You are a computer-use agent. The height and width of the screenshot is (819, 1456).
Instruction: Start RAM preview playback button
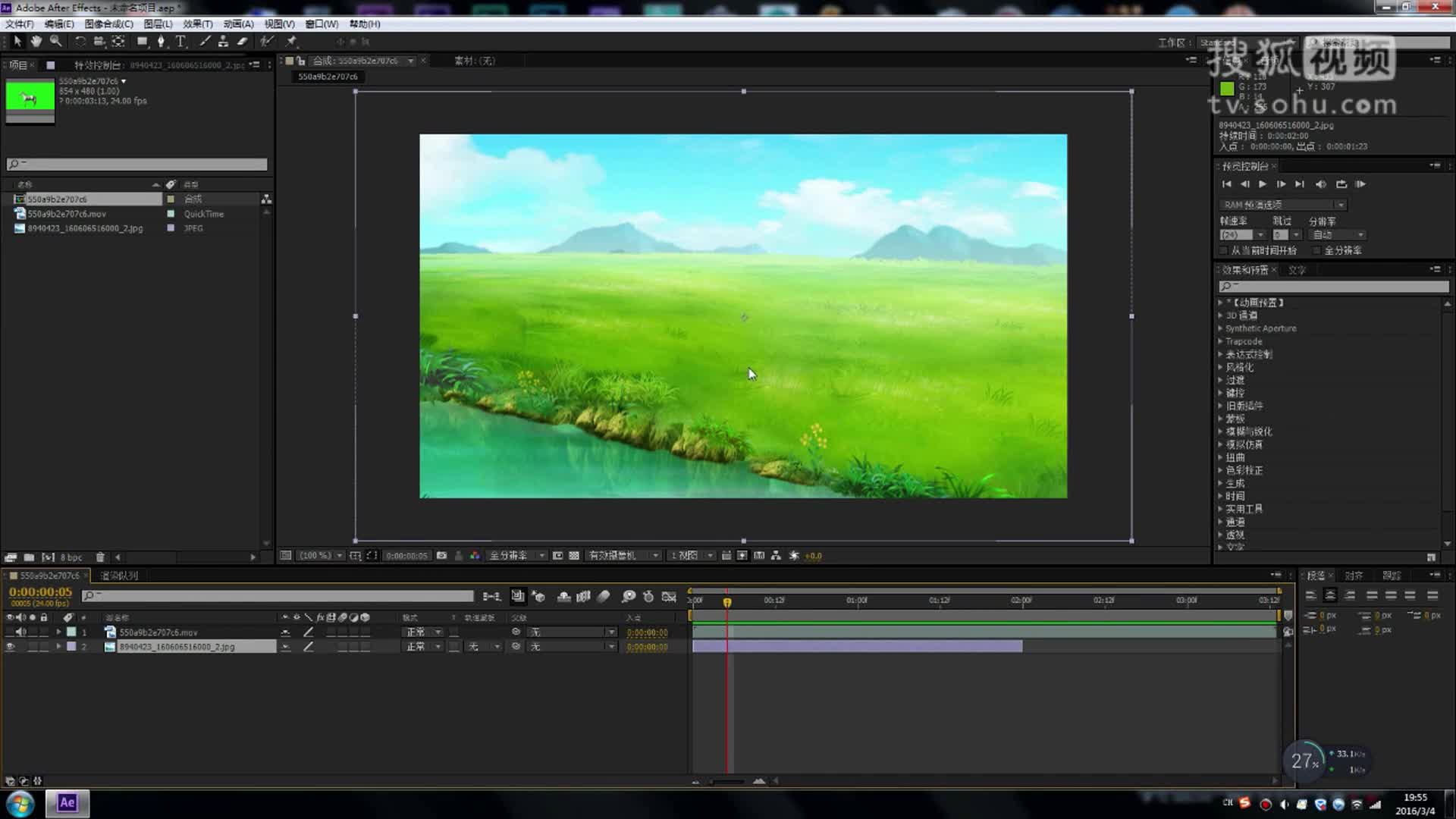click(x=1360, y=184)
